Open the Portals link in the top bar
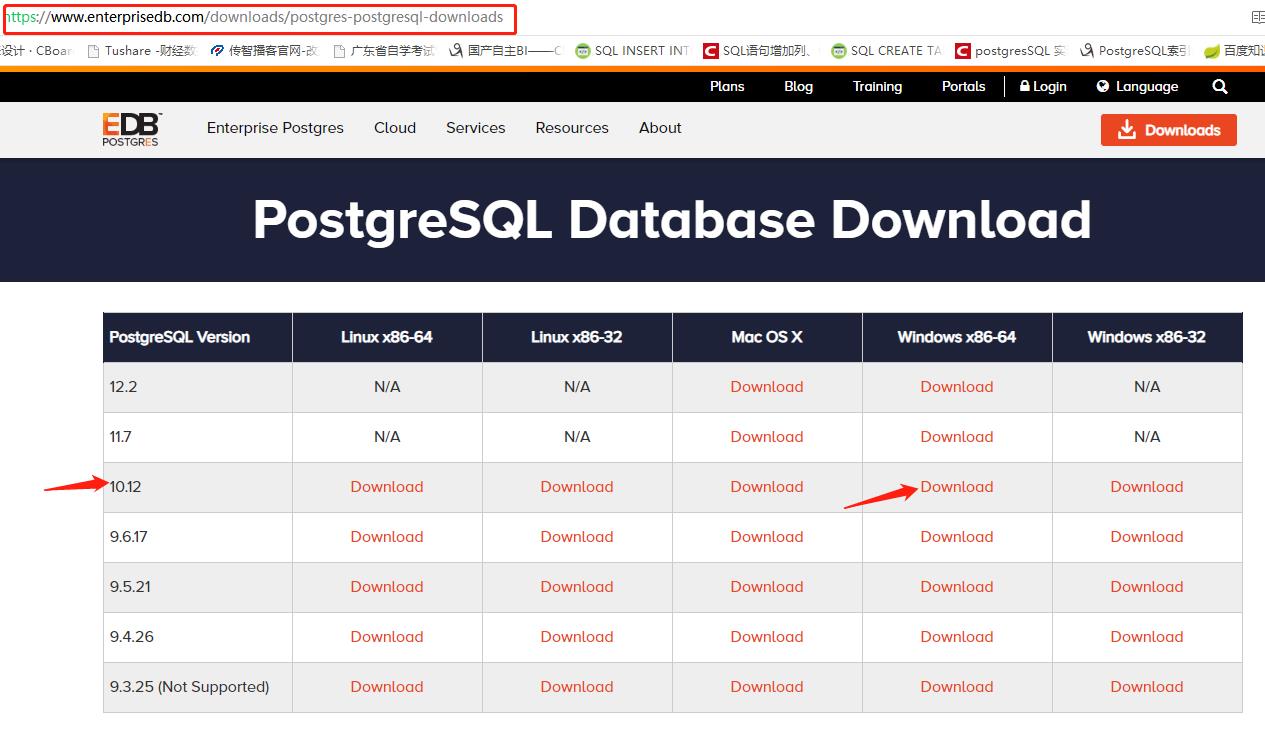The image size is (1265, 735). (x=964, y=87)
